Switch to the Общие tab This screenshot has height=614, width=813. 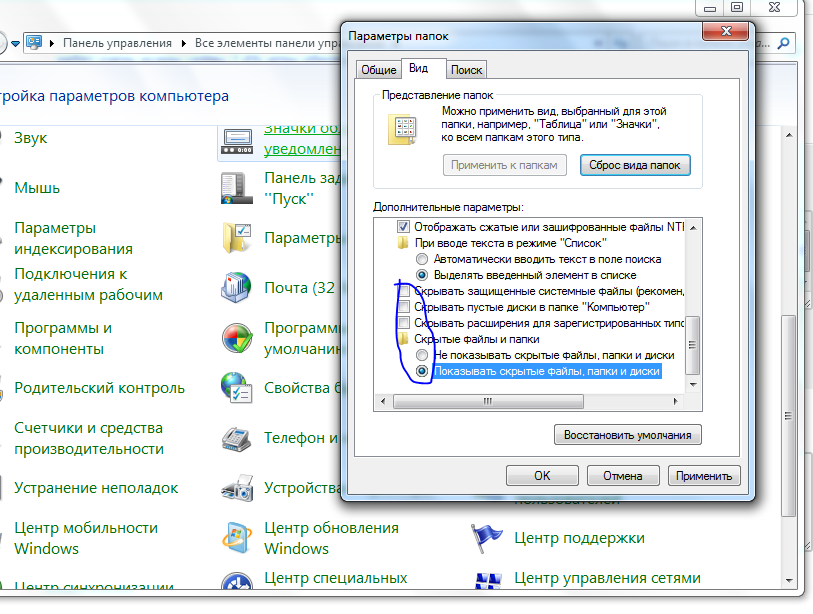[x=379, y=70]
